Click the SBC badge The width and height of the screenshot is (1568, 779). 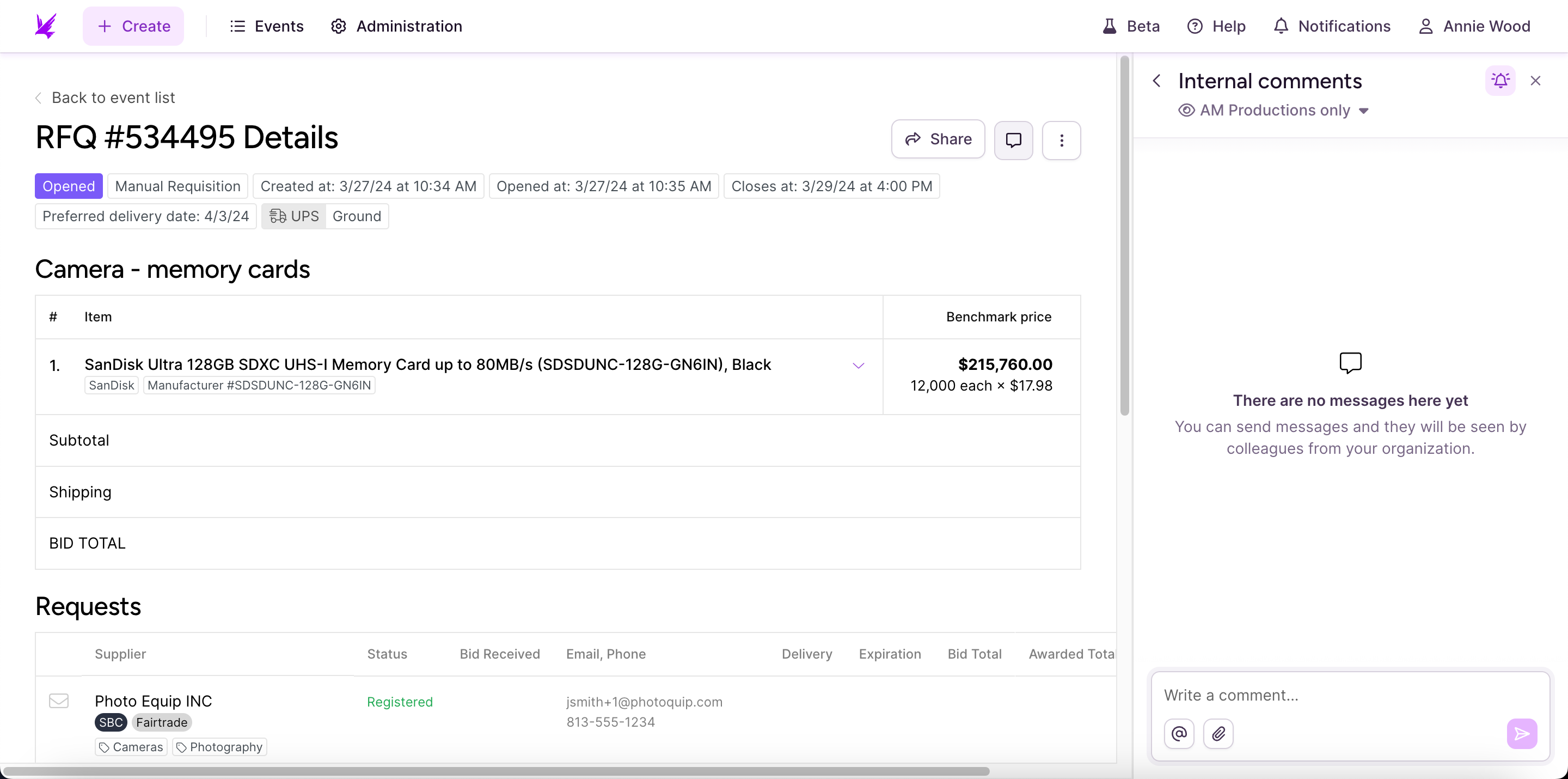111,722
